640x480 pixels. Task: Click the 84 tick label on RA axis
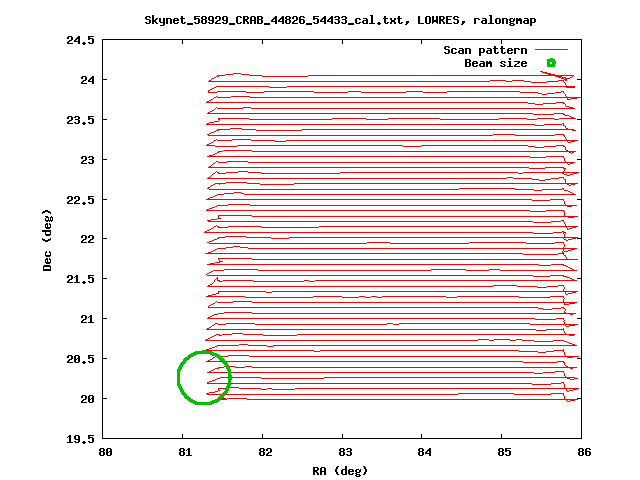click(x=424, y=452)
